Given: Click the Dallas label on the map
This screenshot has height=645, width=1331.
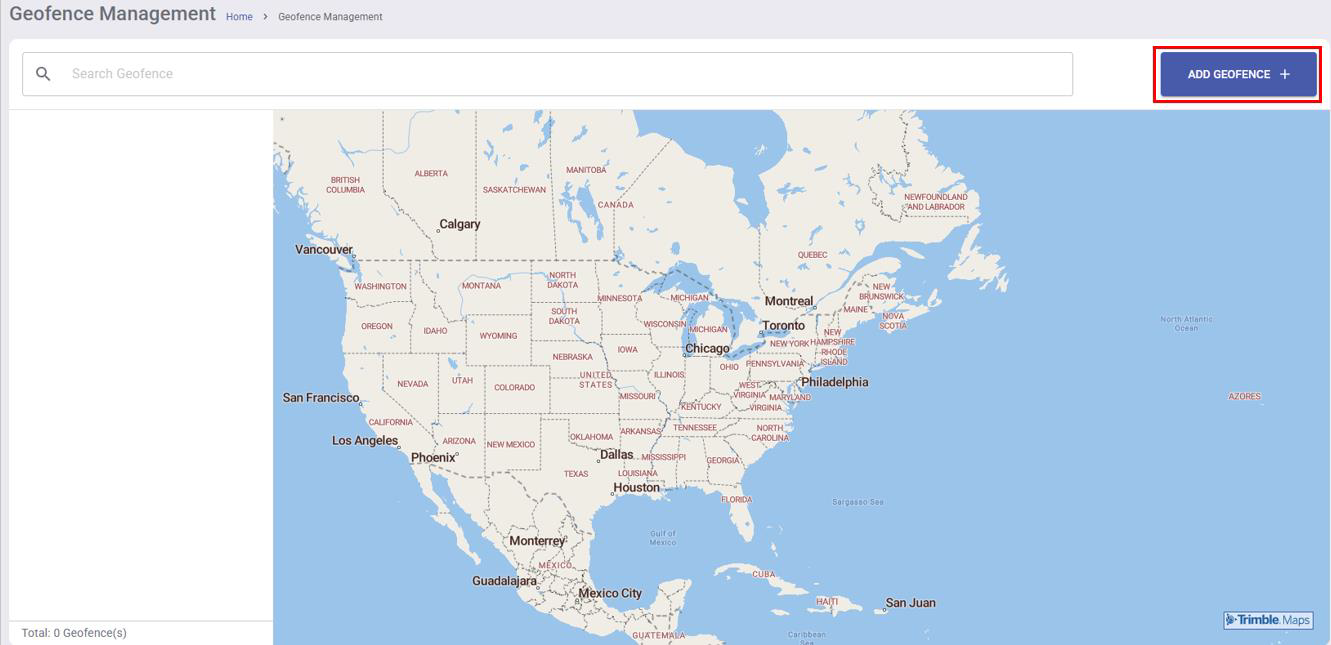Looking at the screenshot, I should [x=616, y=454].
